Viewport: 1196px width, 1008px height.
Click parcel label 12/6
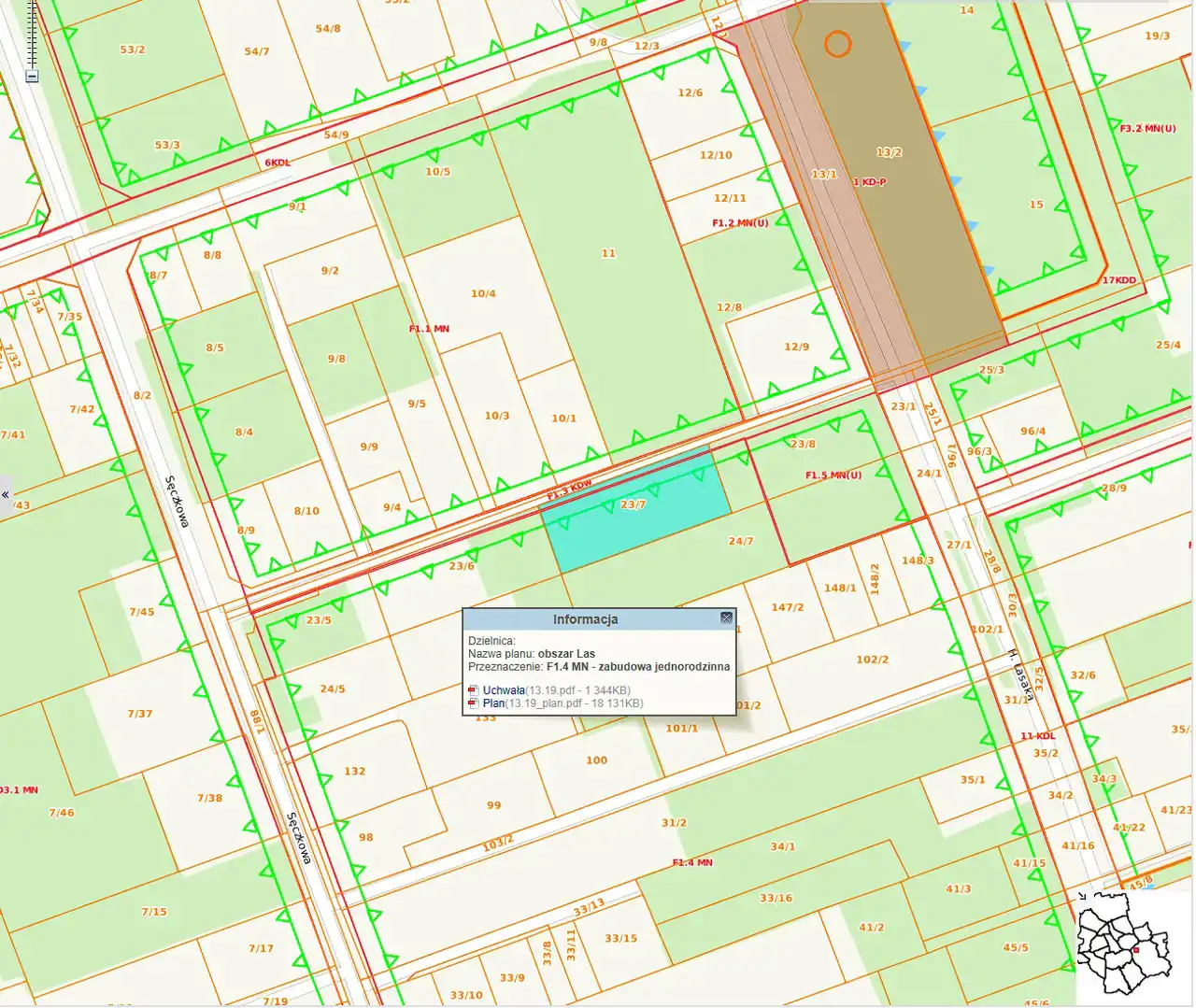tap(691, 92)
